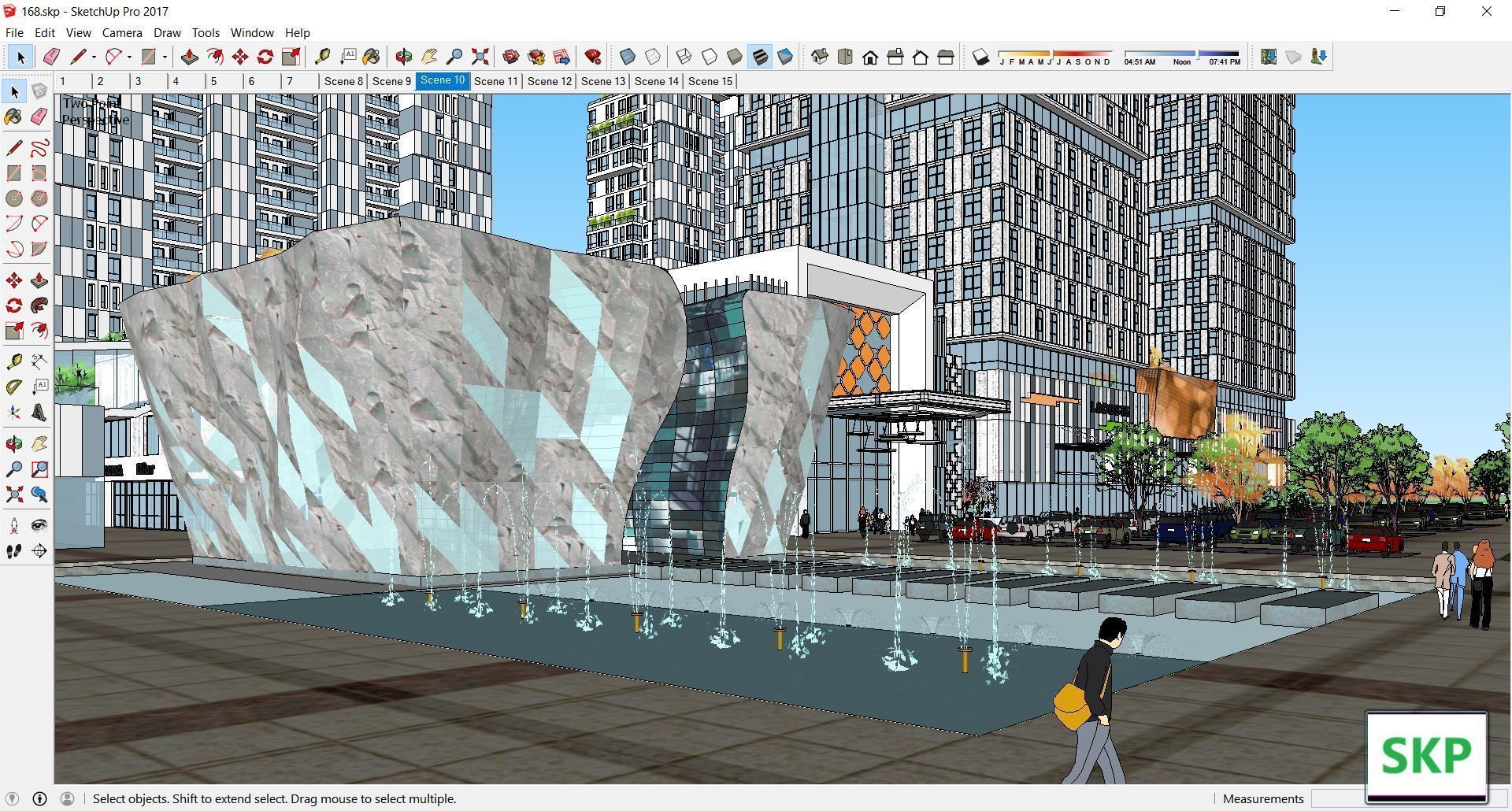Enable Shaded face style
This screenshot has width=1512, height=811.
(x=735, y=57)
